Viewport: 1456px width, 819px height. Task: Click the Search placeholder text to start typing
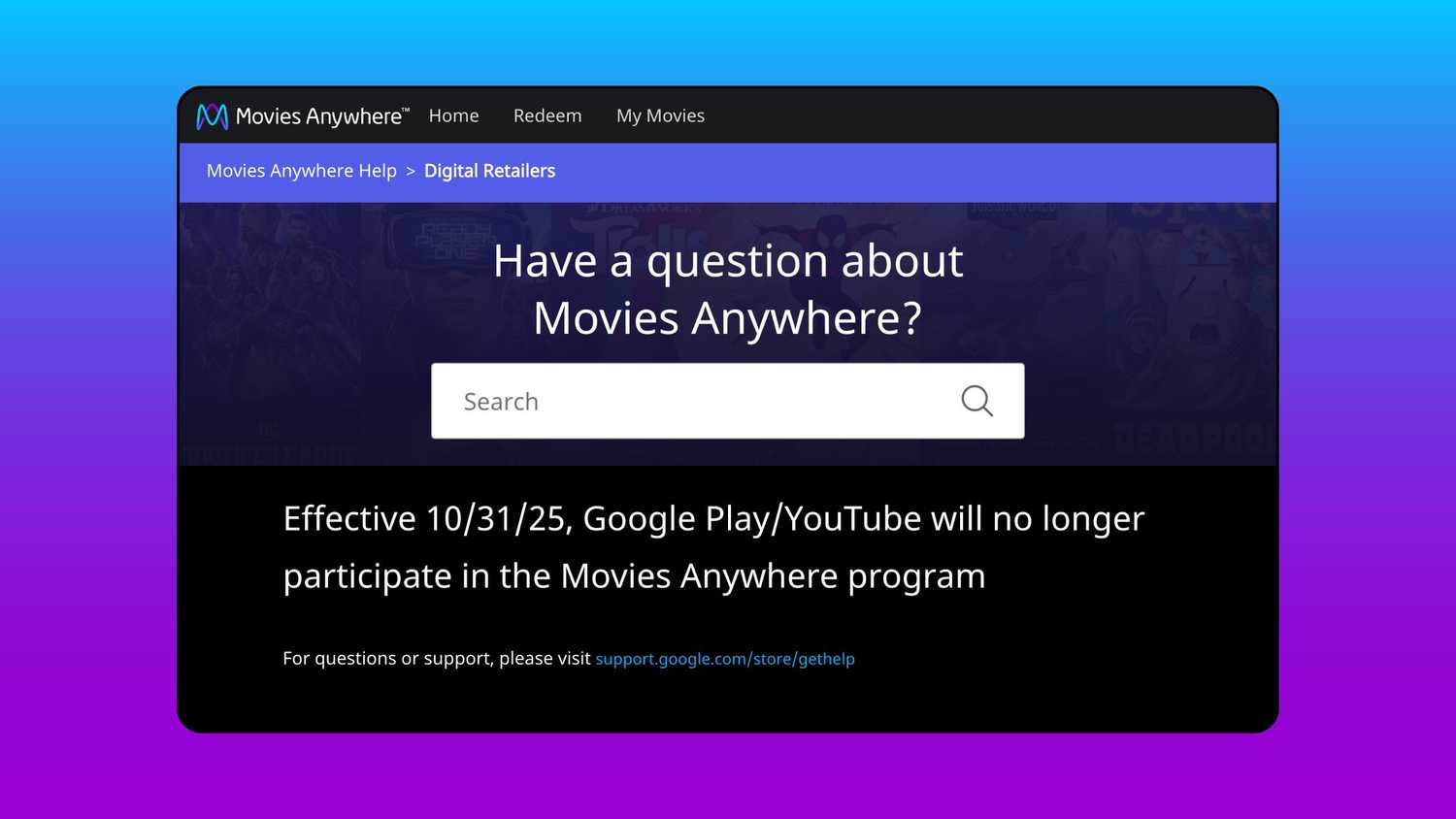click(501, 401)
